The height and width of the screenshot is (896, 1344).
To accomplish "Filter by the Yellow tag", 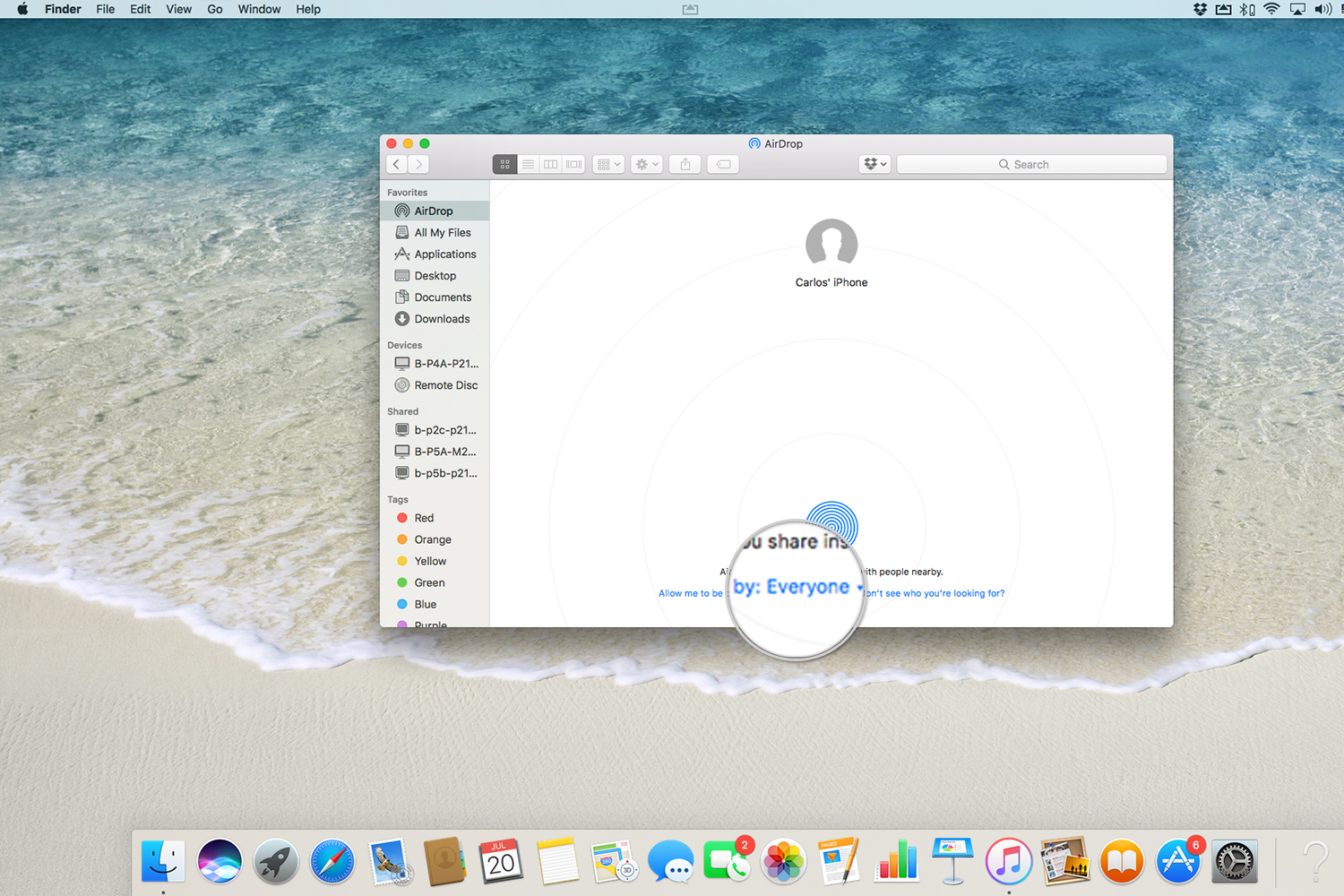I will (435, 561).
